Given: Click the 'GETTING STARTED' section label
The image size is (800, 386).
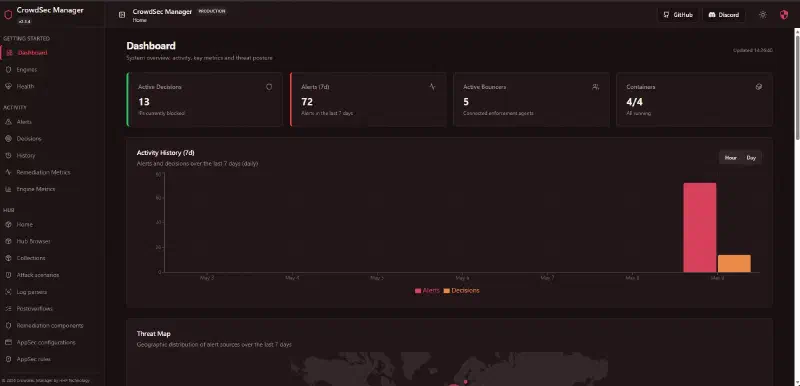Looking at the screenshot, I should (x=27, y=38).
